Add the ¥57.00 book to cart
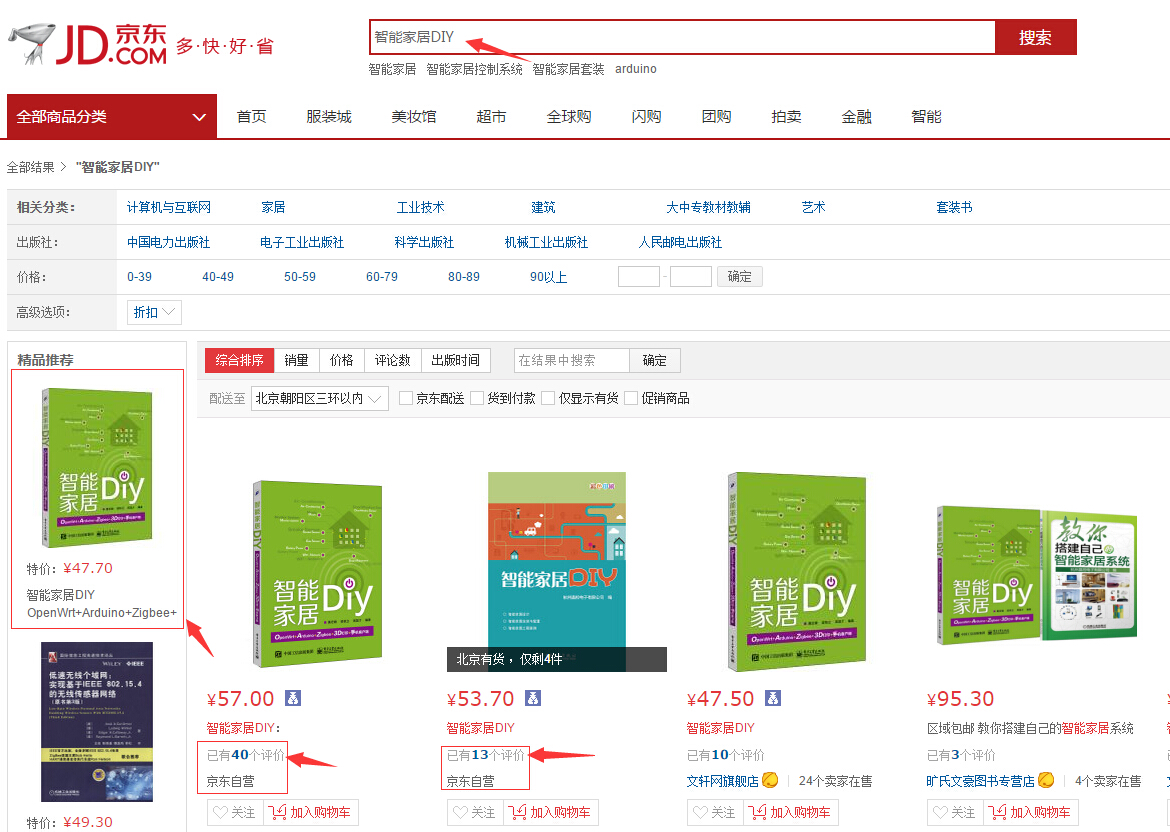 click(x=311, y=812)
